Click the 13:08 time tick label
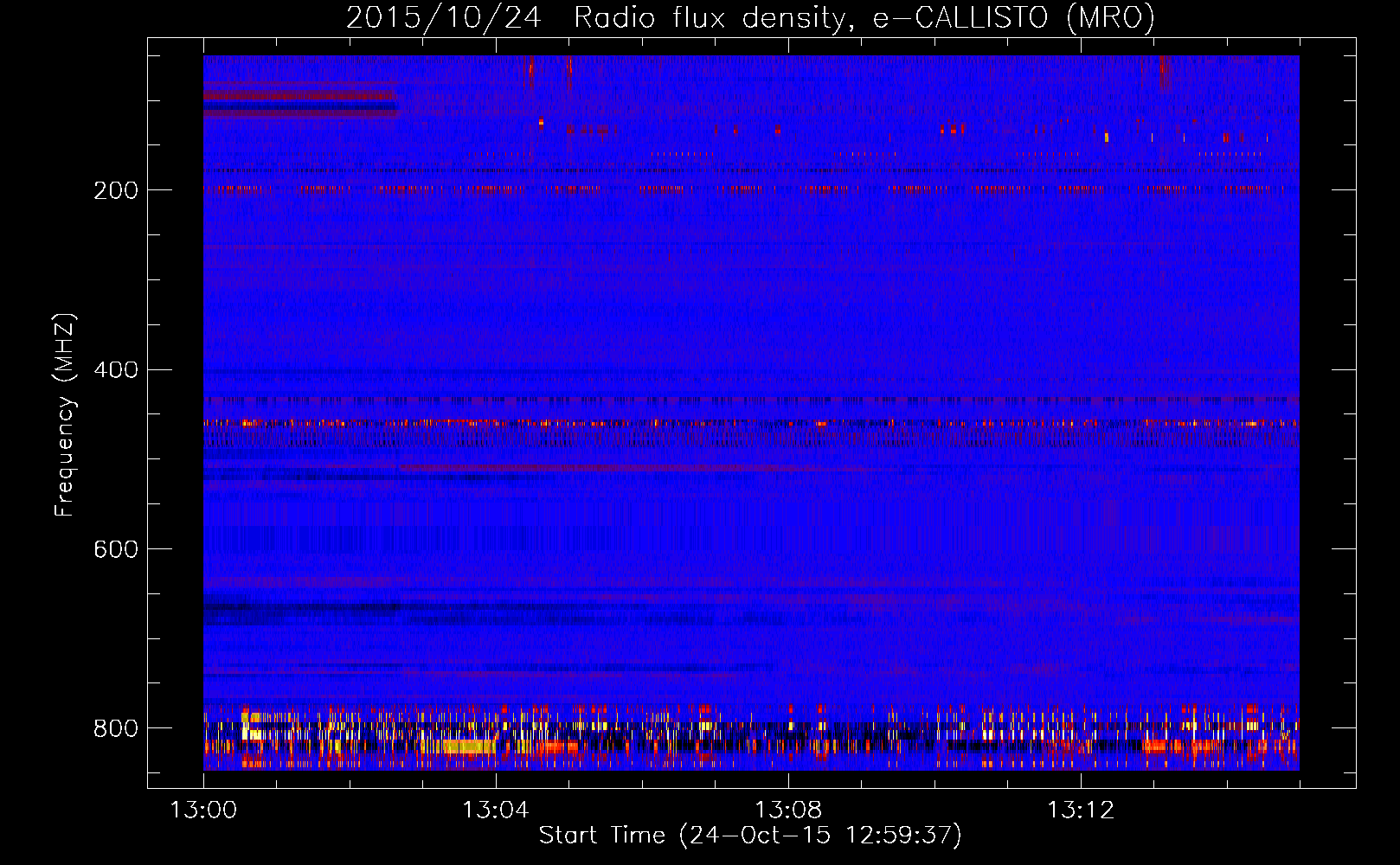The height and width of the screenshot is (865, 1400). point(788,811)
